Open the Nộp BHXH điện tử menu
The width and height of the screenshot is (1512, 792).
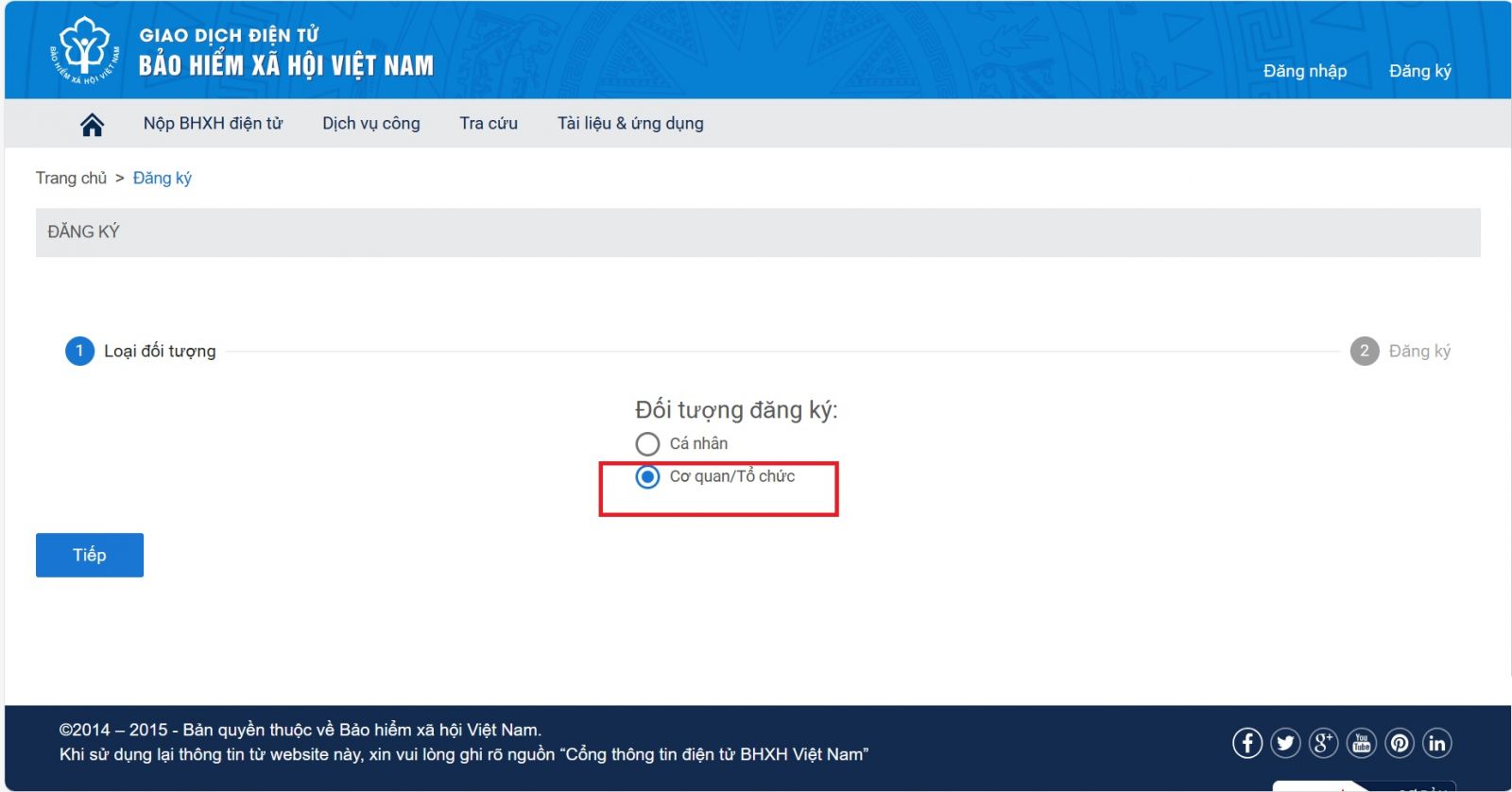click(x=213, y=124)
